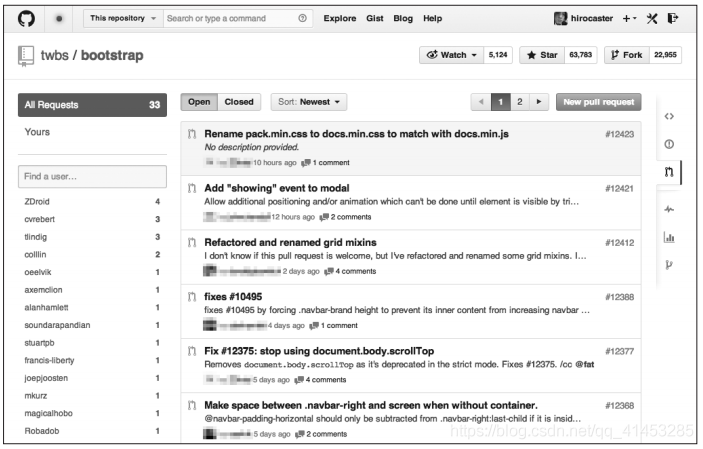Open the Graphs bar-chart icon
Image resolution: width=703 pixels, height=449 pixels.
(x=669, y=237)
